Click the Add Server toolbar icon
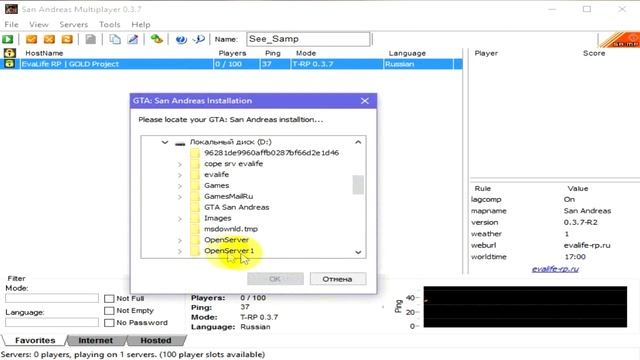The image size is (640, 360). pos(31,39)
